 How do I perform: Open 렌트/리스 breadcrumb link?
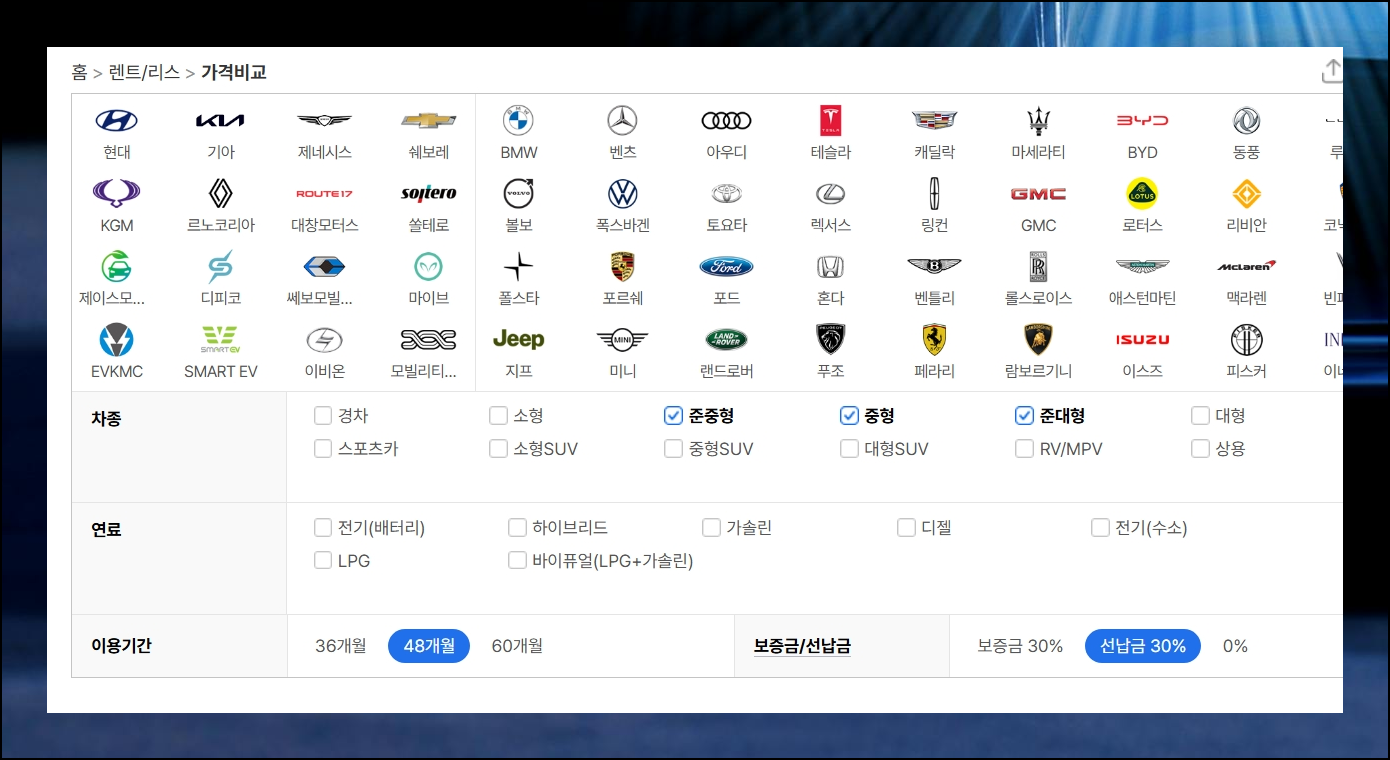click(x=144, y=73)
